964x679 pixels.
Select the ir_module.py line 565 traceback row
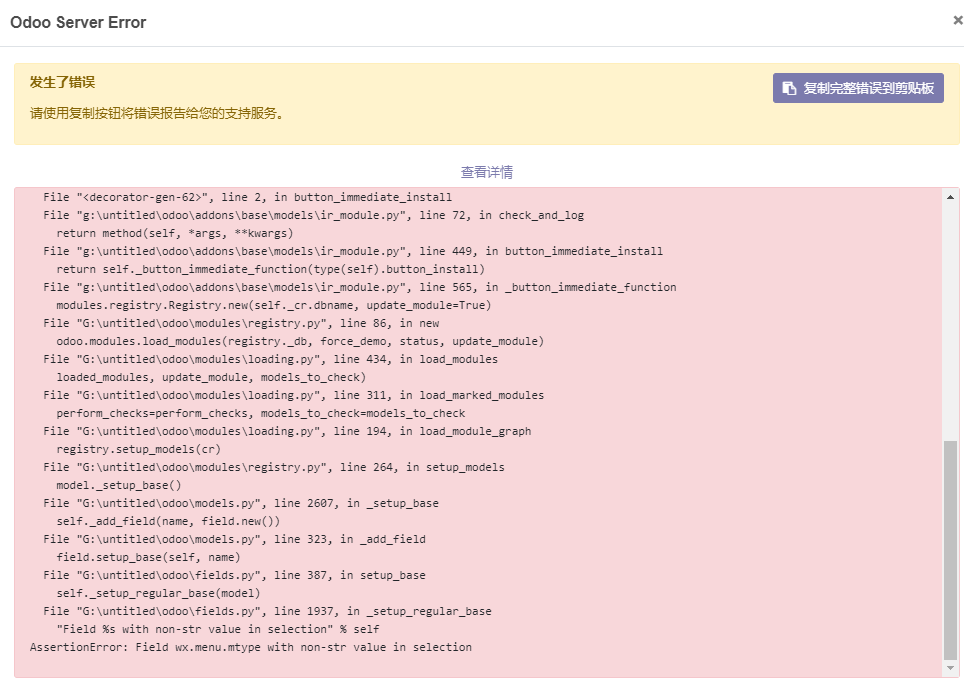click(x=360, y=287)
